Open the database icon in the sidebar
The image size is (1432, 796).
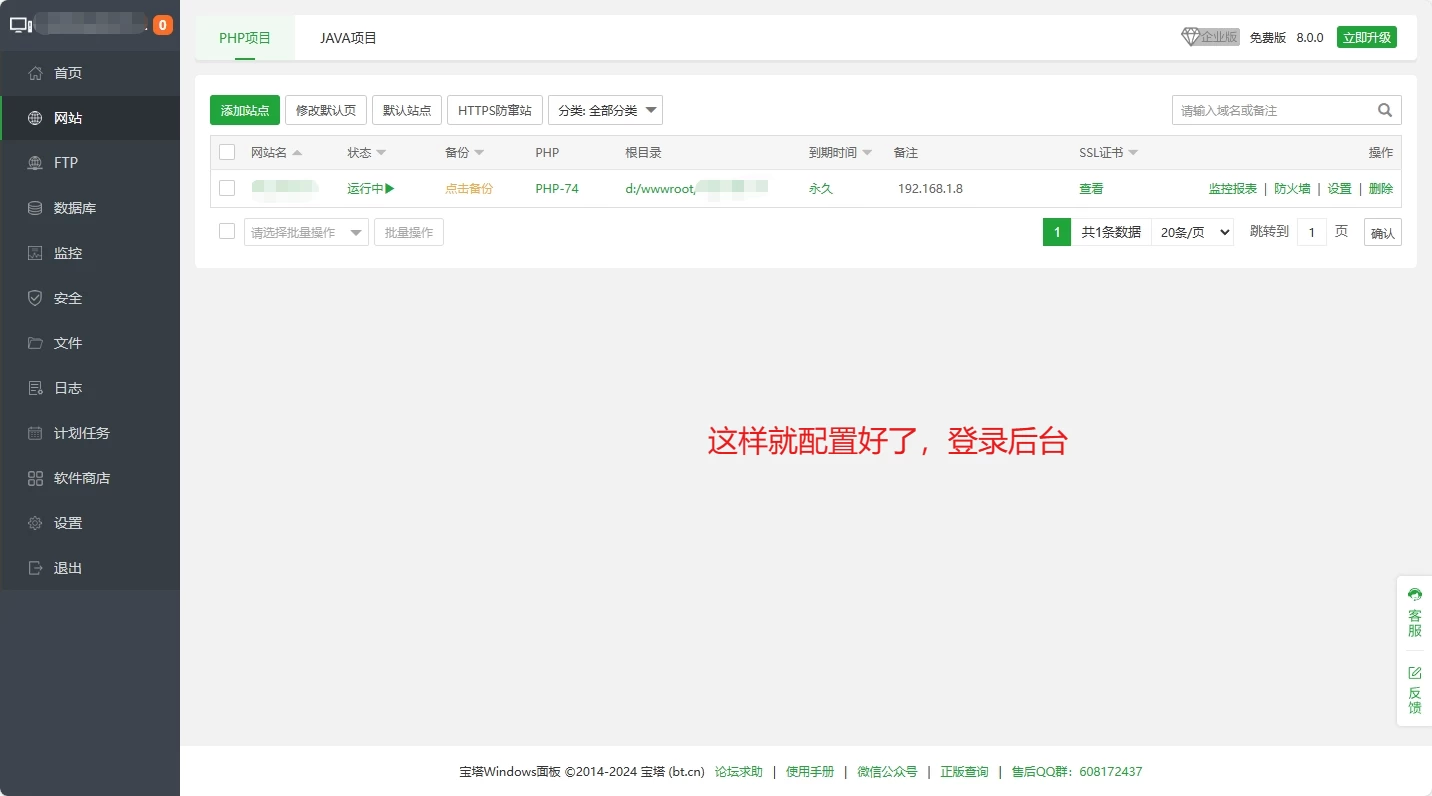point(36,208)
